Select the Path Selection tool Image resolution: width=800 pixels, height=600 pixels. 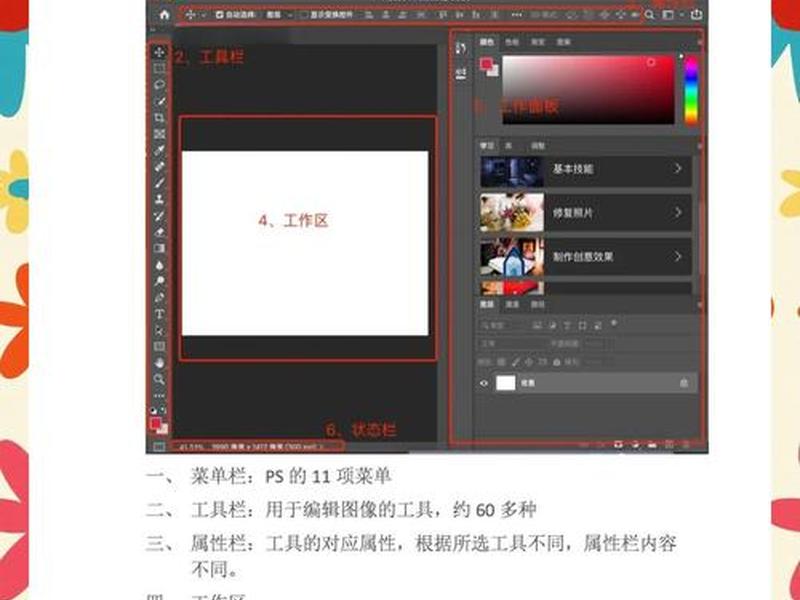tap(159, 330)
